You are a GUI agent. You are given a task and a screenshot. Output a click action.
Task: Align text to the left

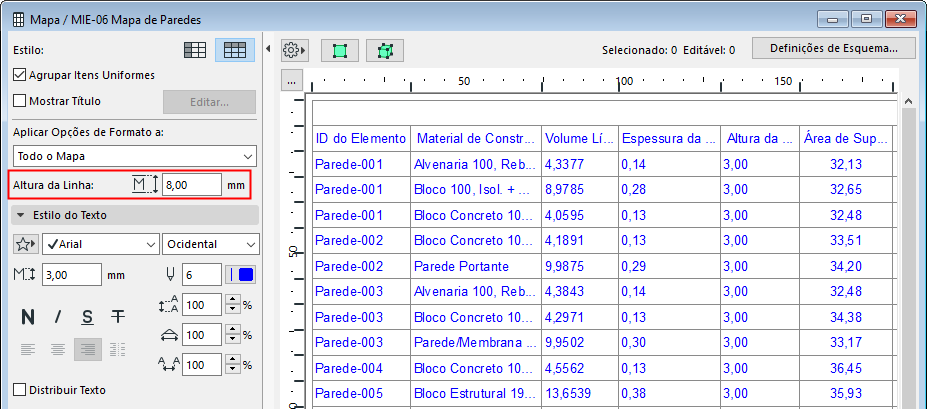coord(27,349)
